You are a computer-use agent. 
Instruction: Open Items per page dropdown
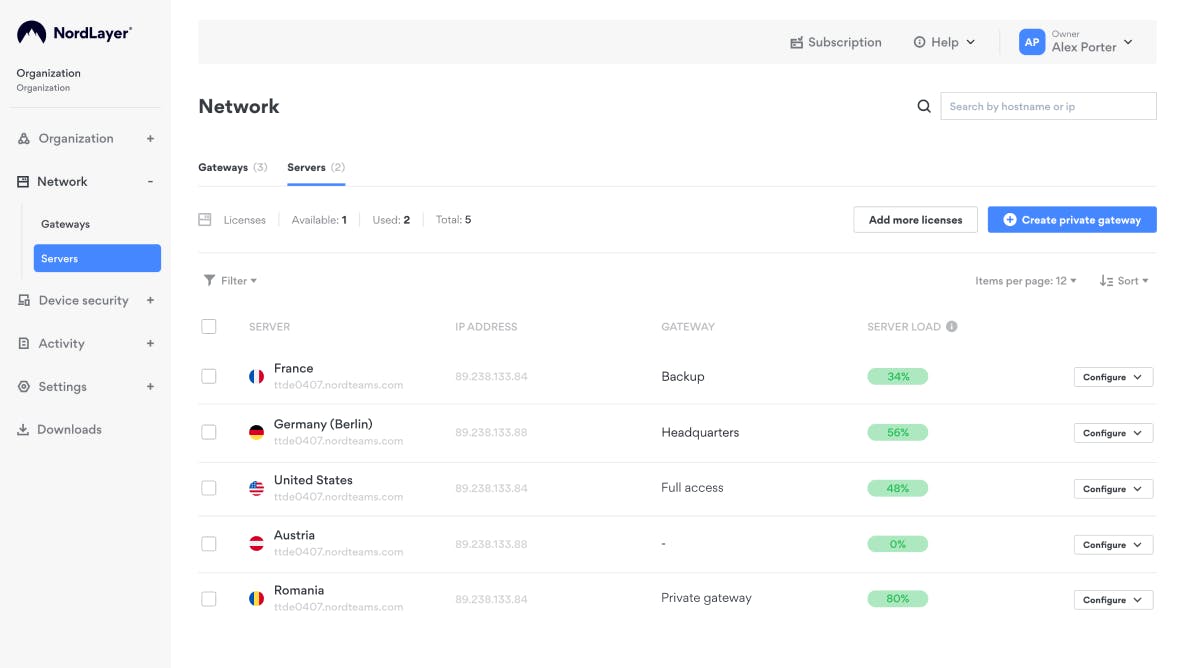1025,281
